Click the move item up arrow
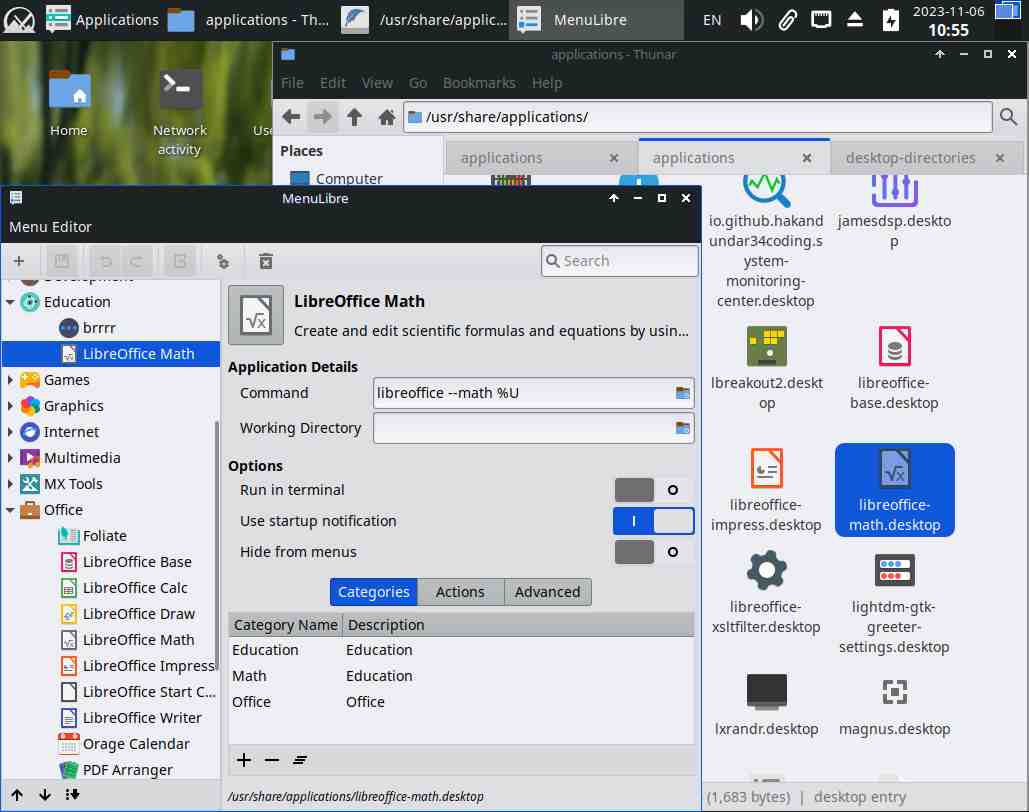The height and width of the screenshot is (812, 1029). 18,795
